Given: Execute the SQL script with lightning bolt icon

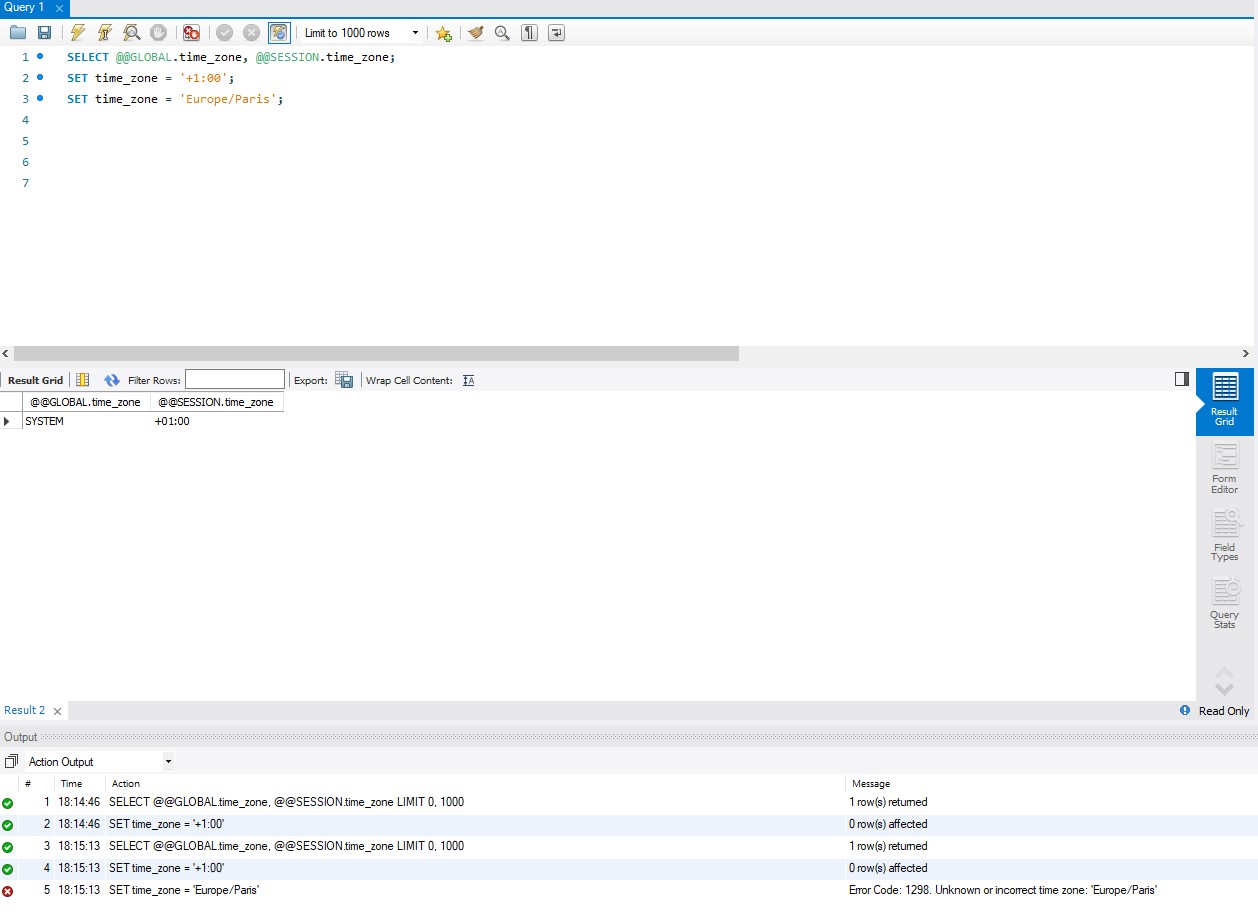Looking at the screenshot, I should pyautogui.click(x=77, y=32).
